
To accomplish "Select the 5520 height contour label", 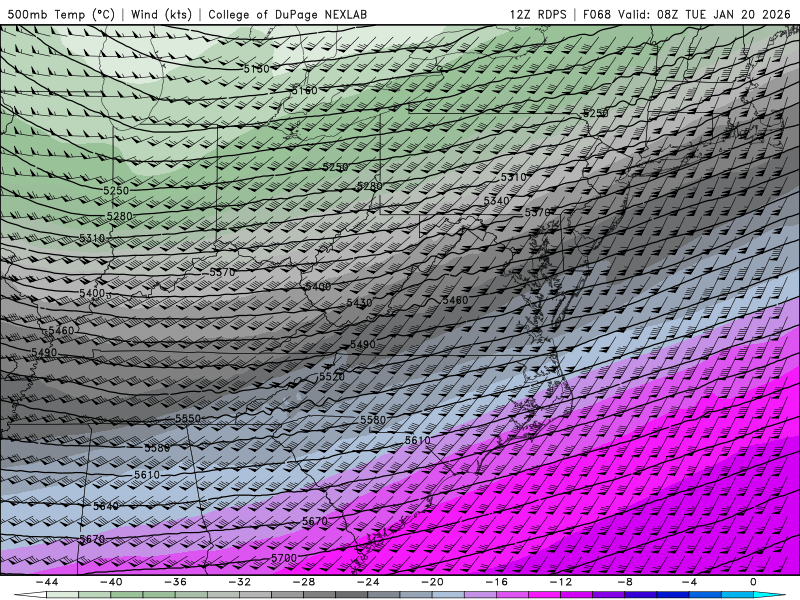I will (332, 377).
